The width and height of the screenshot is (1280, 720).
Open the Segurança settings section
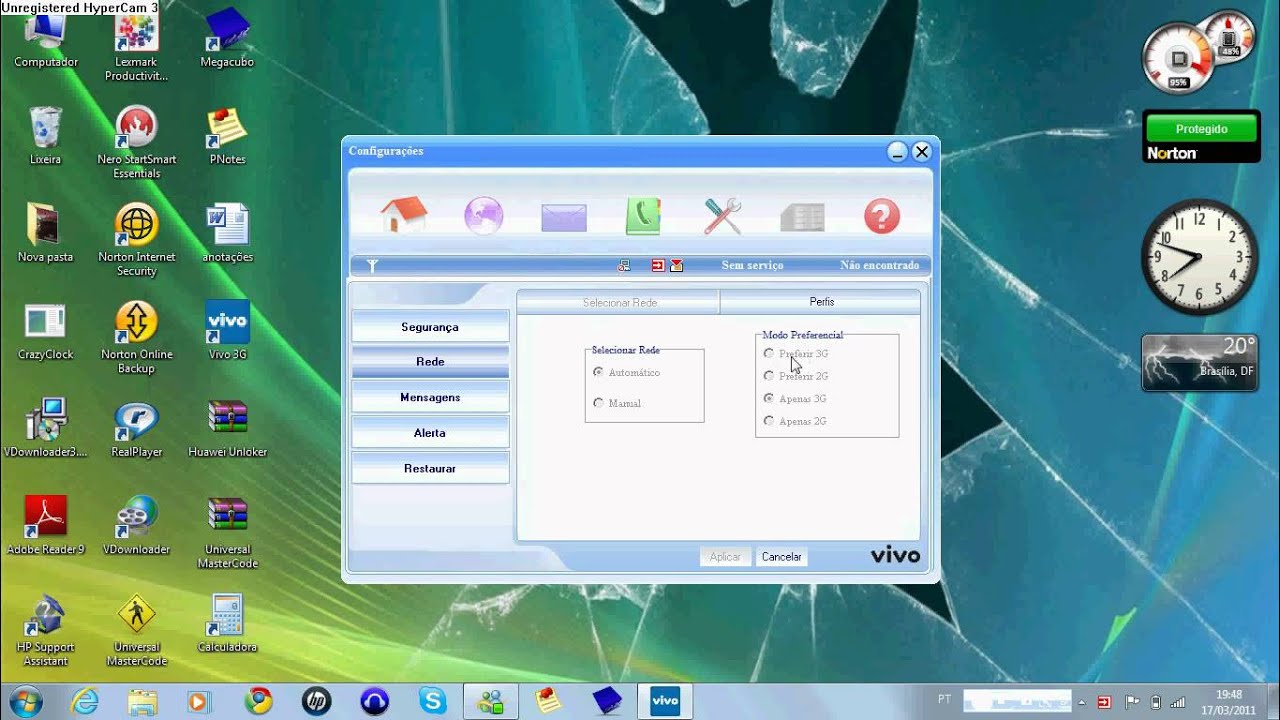pyautogui.click(x=430, y=327)
